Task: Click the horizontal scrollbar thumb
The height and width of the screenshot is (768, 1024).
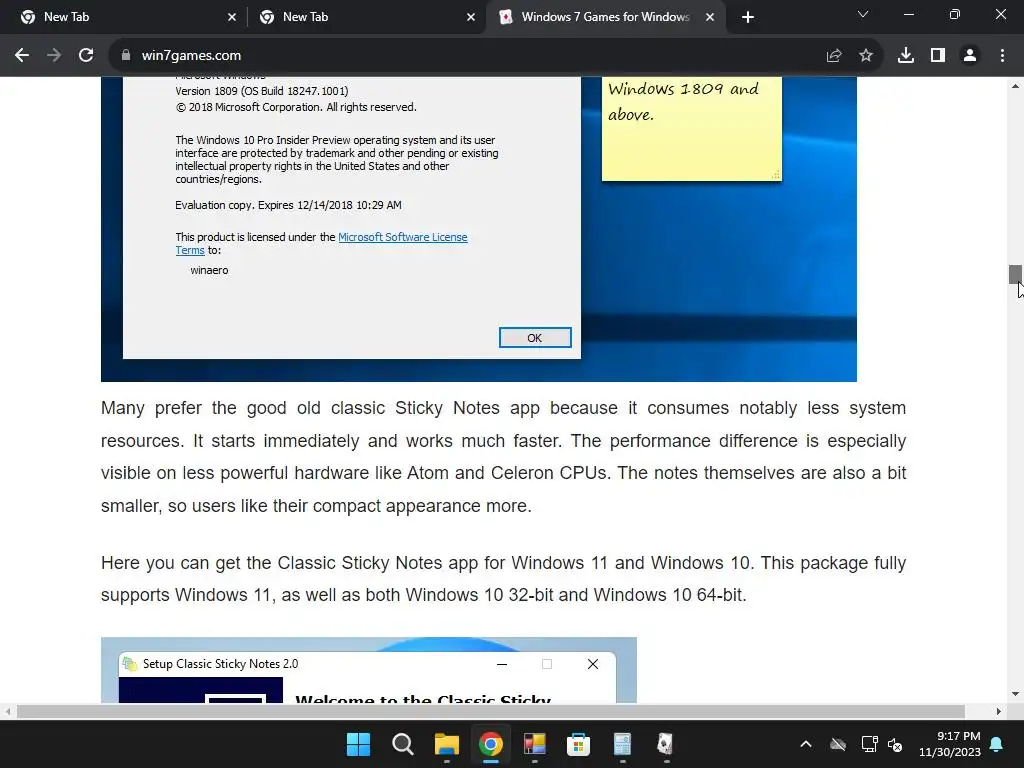Action: [x=490, y=711]
